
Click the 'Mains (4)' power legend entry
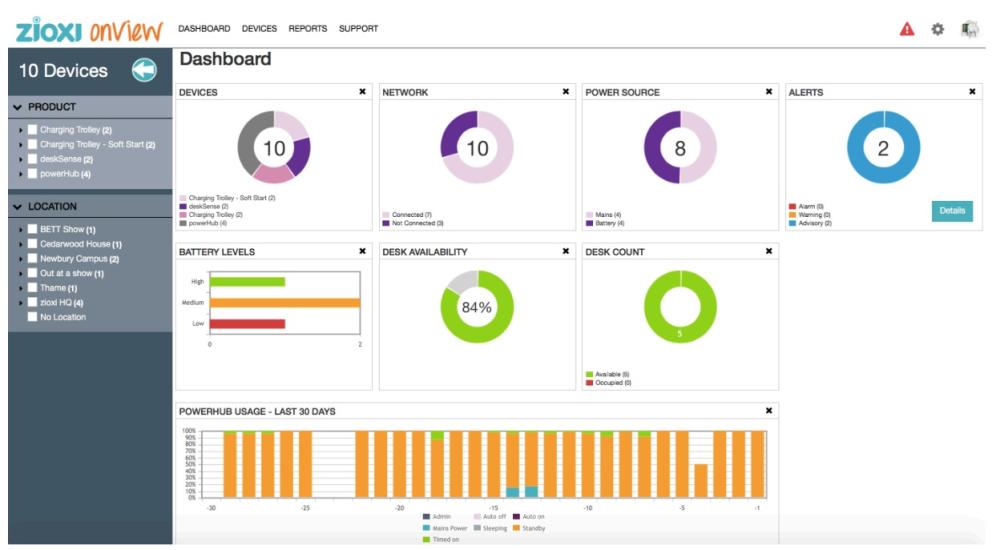tap(603, 215)
